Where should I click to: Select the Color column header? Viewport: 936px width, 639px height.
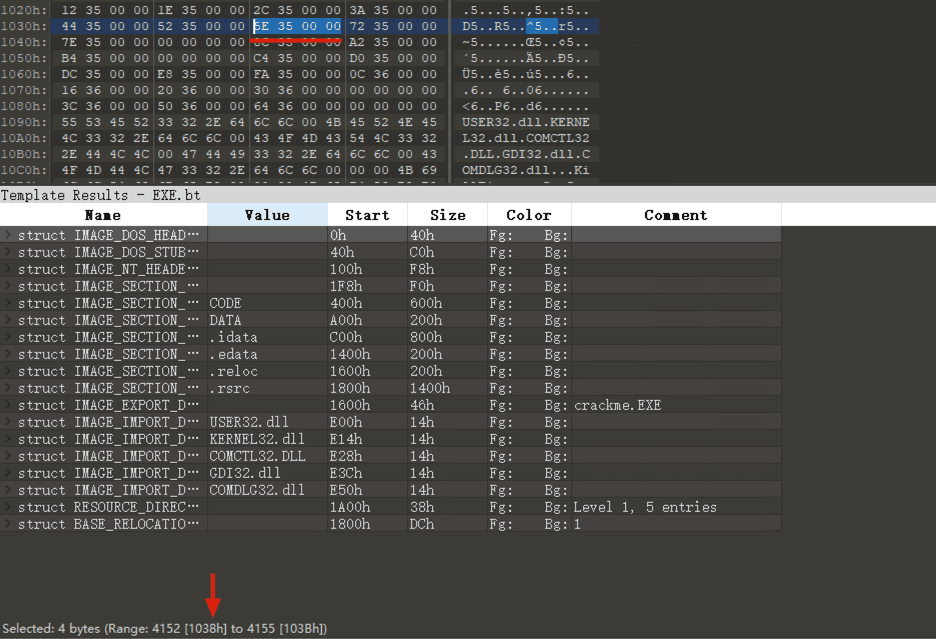coord(529,215)
